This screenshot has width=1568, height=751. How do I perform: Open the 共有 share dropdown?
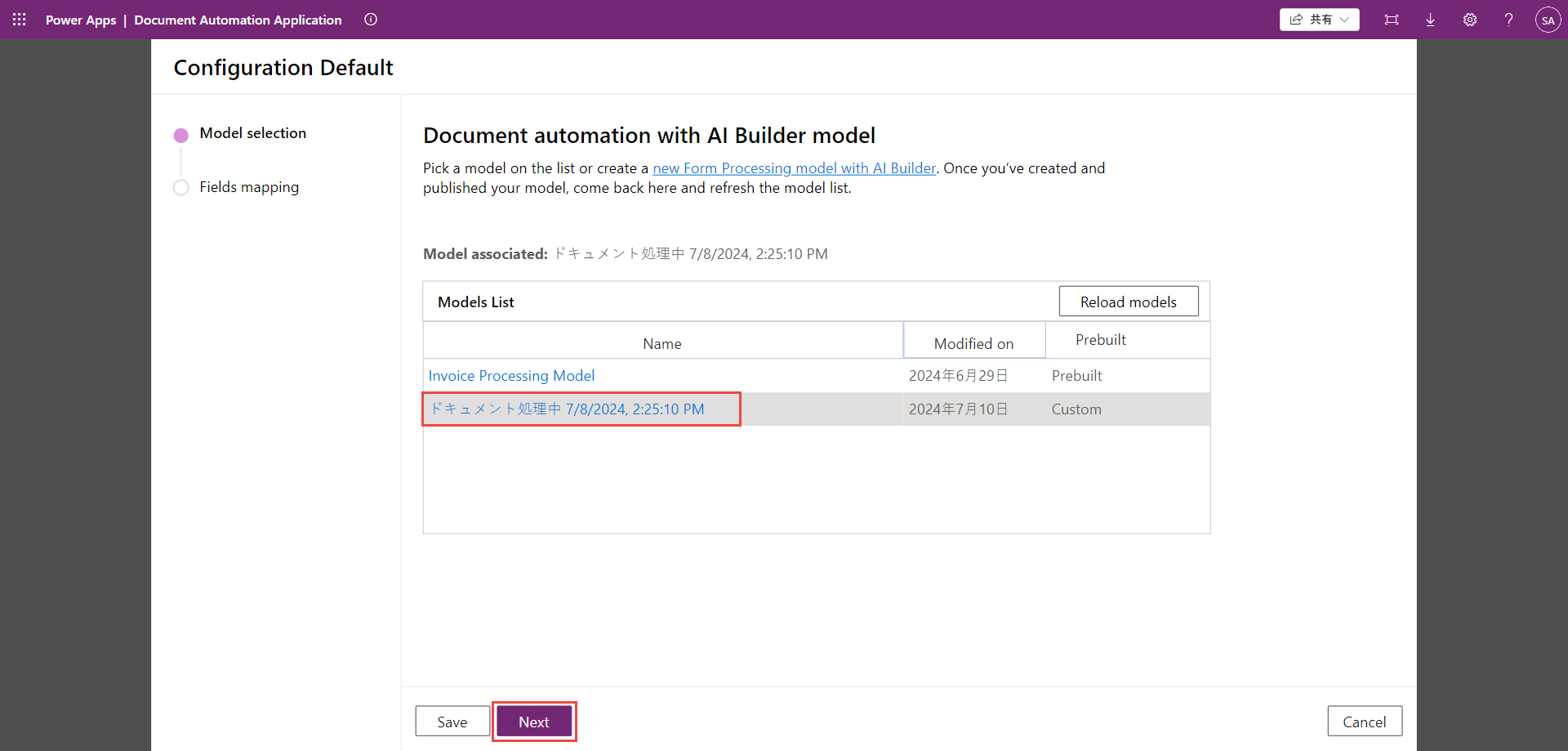(x=1319, y=20)
